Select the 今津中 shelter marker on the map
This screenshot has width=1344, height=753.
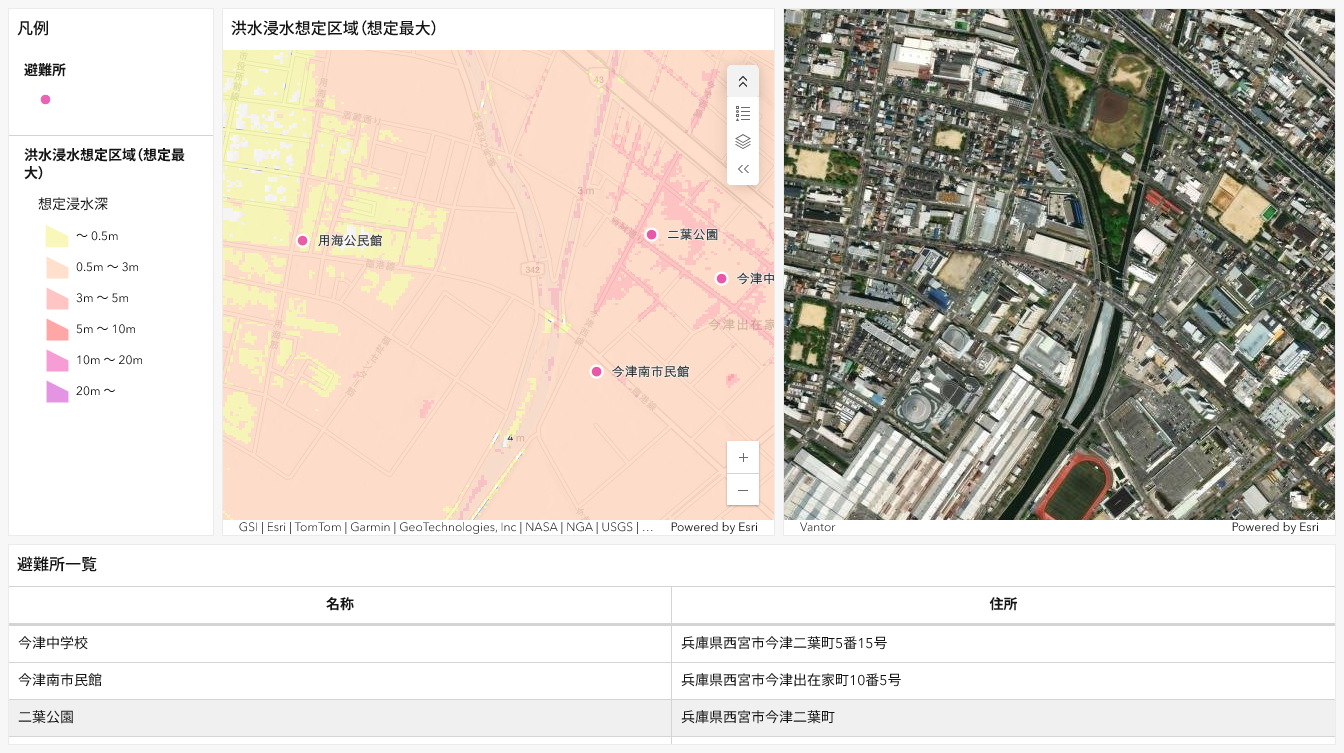point(722,278)
